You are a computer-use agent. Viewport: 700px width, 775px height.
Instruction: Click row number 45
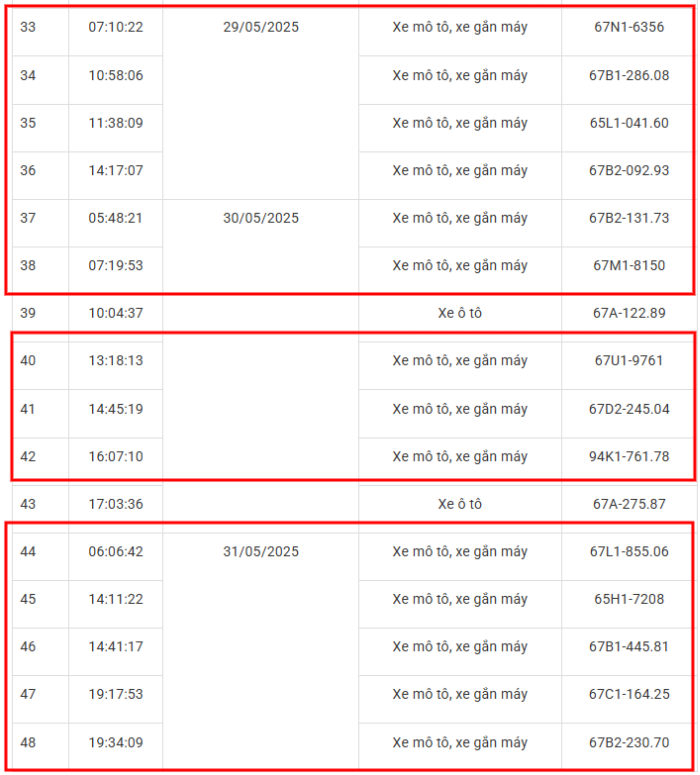pyautogui.click(x=28, y=599)
